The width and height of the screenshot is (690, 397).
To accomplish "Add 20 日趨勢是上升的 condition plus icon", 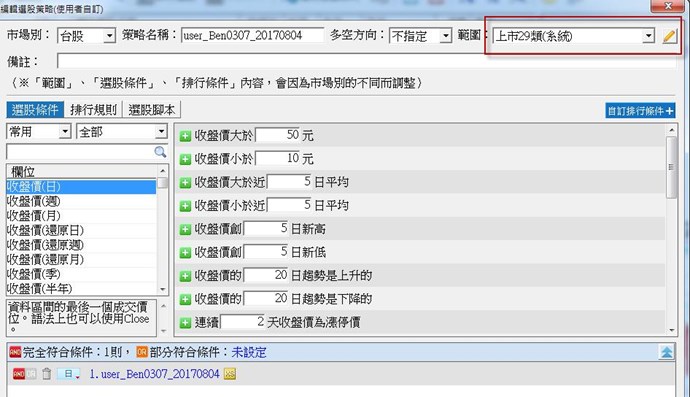I will pyautogui.click(x=185, y=276).
